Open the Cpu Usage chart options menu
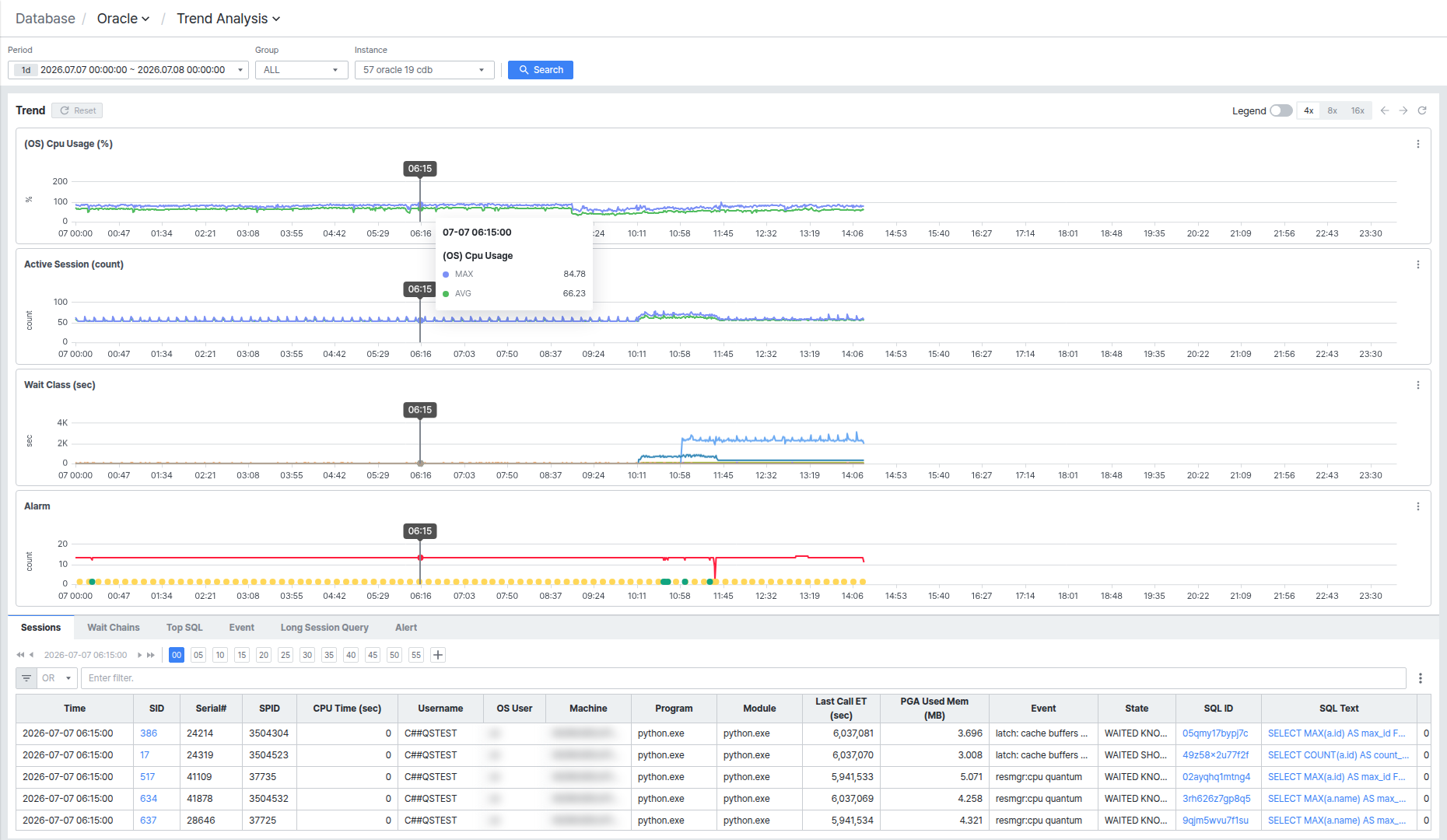Screen dimensions: 1447x840 [x=1418, y=144]
